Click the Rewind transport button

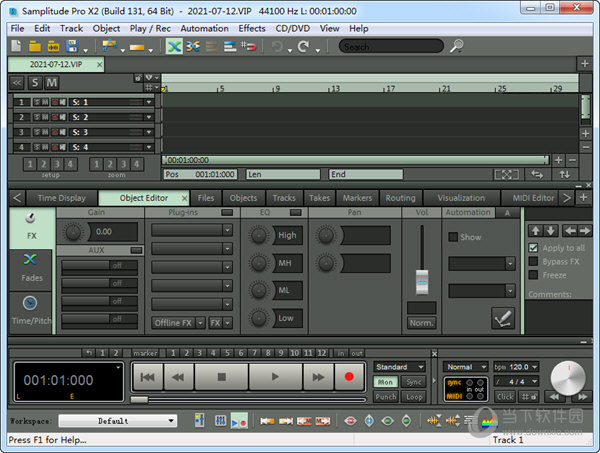pyautogui.click(x=178, y=377)
